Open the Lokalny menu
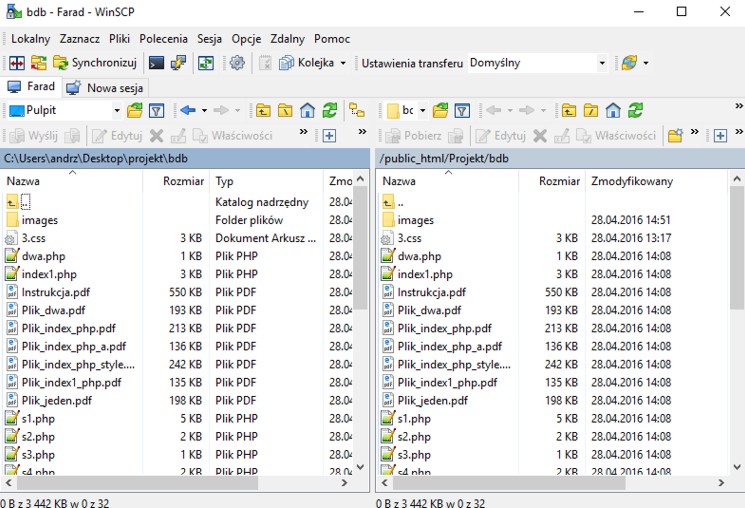The width and height of the screenshot is (745, 508). [x=30, y=39]
